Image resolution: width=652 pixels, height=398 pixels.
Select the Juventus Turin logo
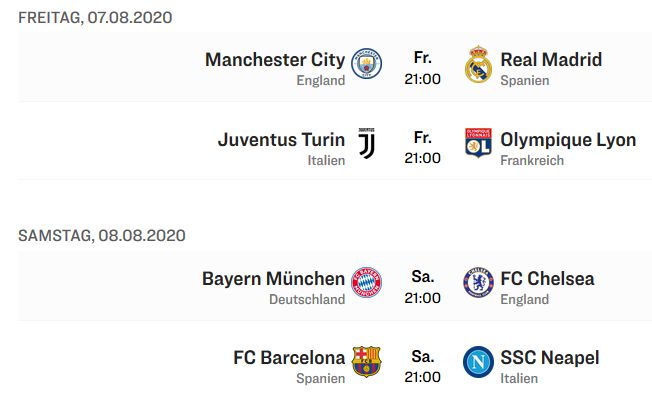point(366,143)
